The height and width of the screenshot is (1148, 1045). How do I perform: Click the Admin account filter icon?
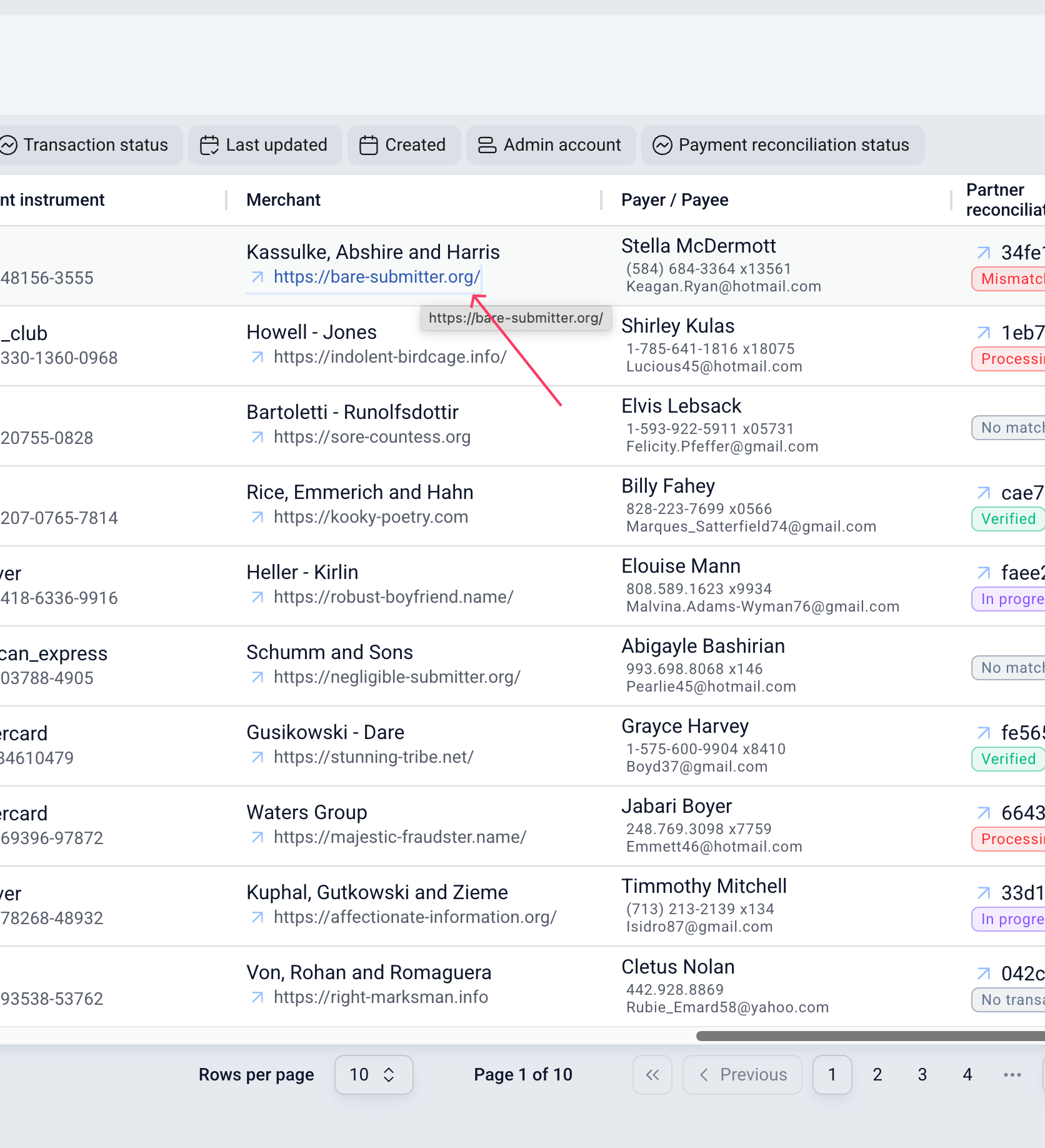tap(487, 145)
